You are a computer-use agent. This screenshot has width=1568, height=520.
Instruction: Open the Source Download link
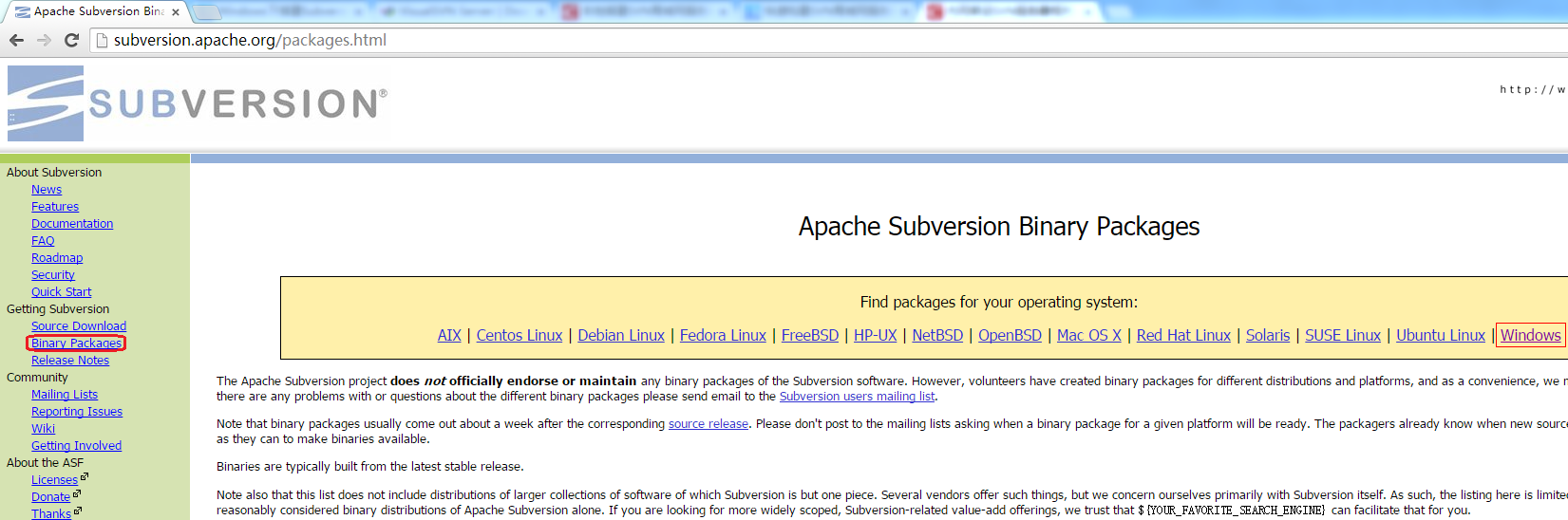(79, 326)
